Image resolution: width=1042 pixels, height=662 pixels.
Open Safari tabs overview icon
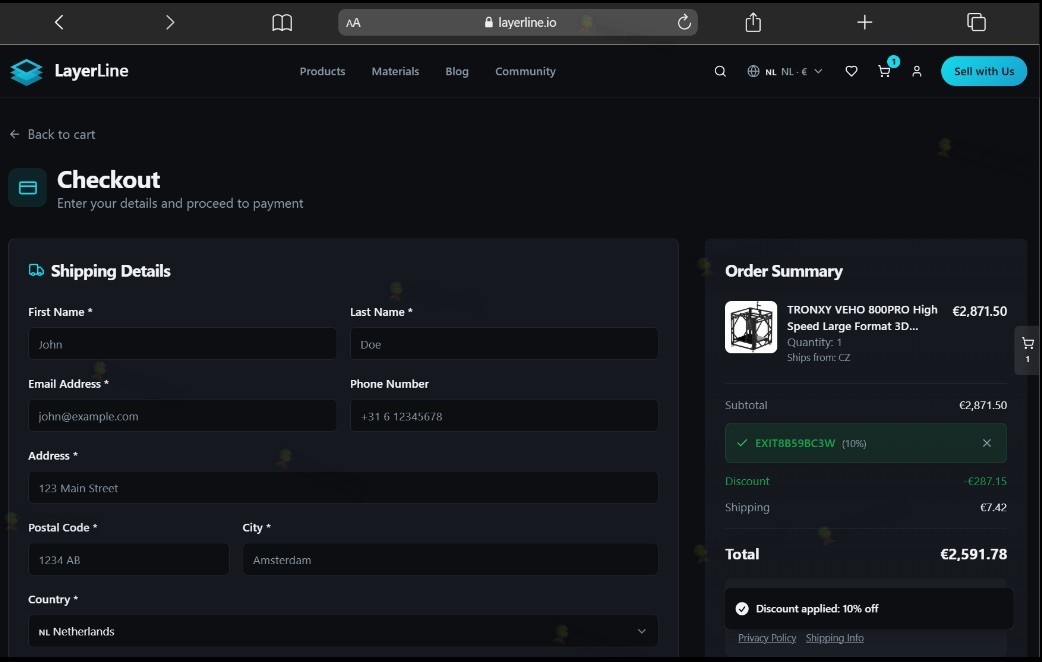pos(976,23)
